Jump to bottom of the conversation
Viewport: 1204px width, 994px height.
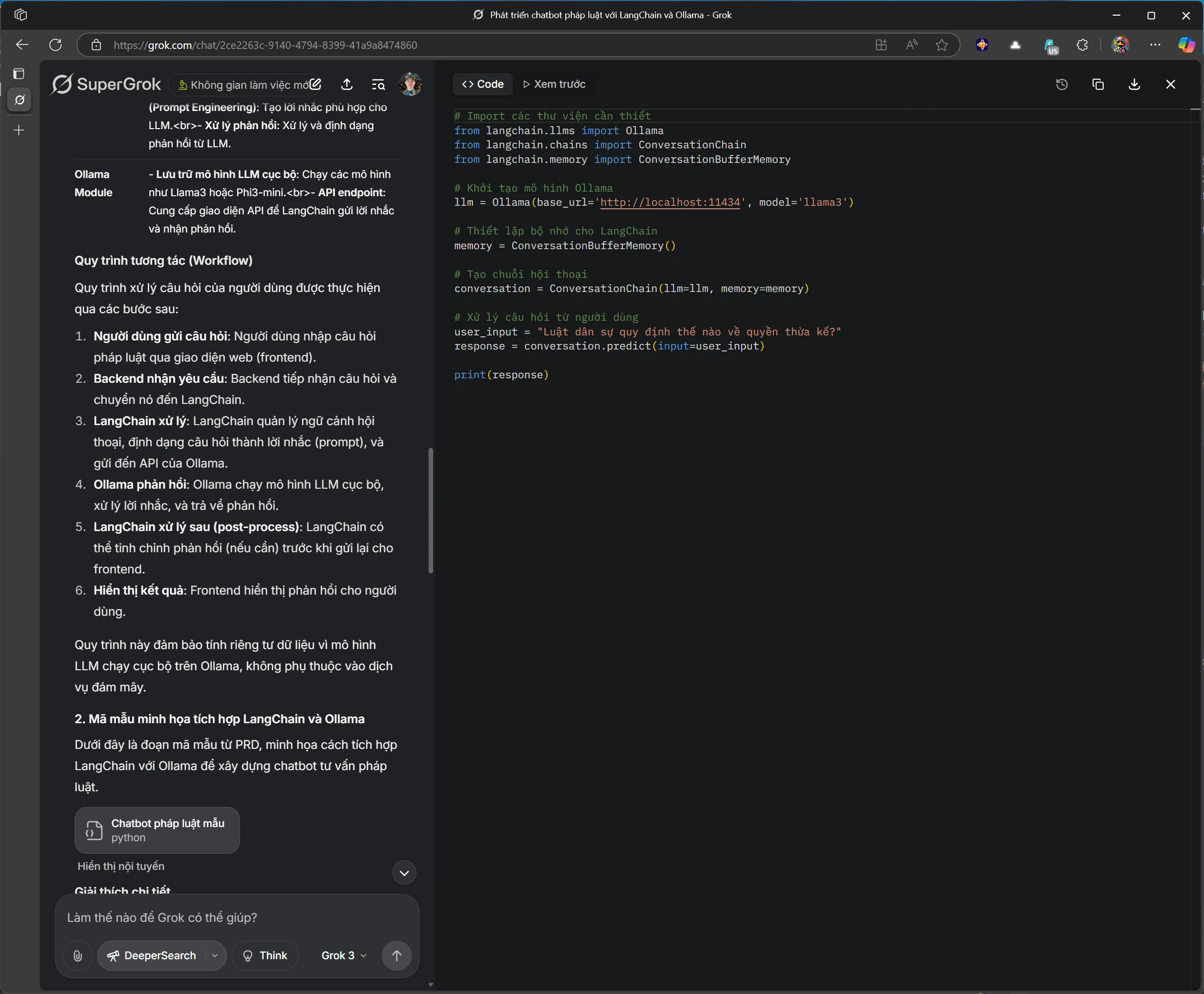404,872
